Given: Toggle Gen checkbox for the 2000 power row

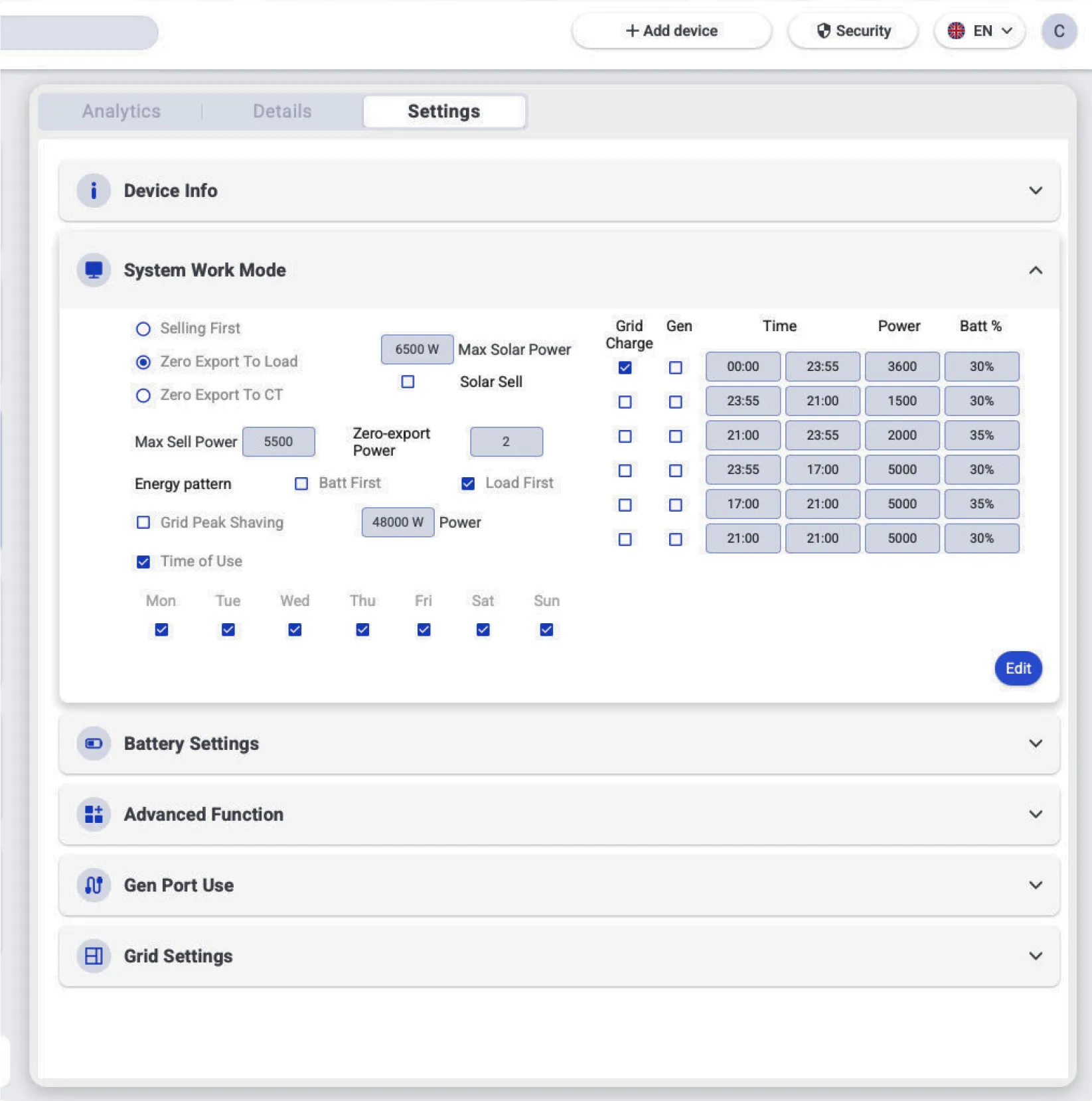Looking at the screenshot, I should click(x=675, y=437).
